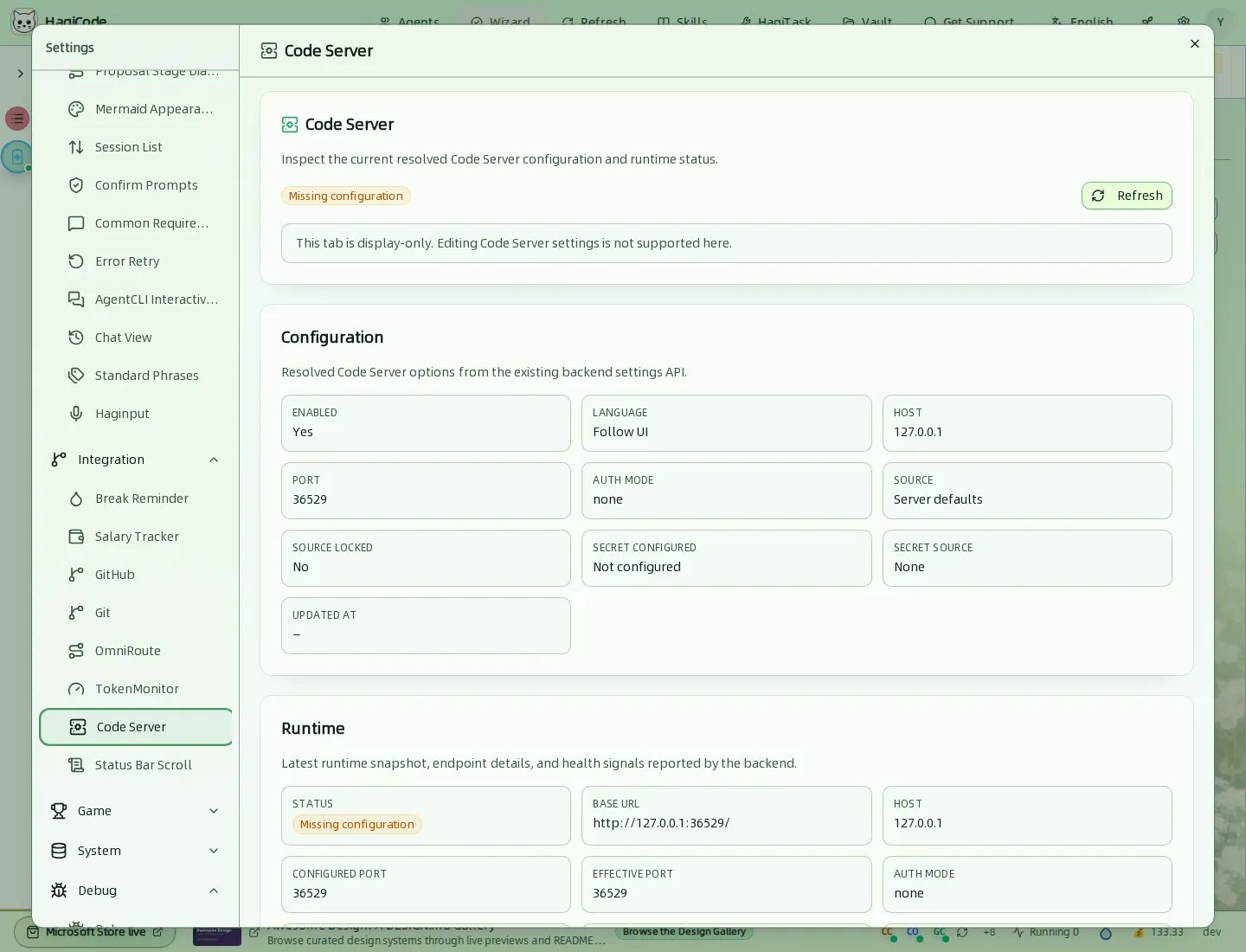Click the System database icon

pos(59,851)
